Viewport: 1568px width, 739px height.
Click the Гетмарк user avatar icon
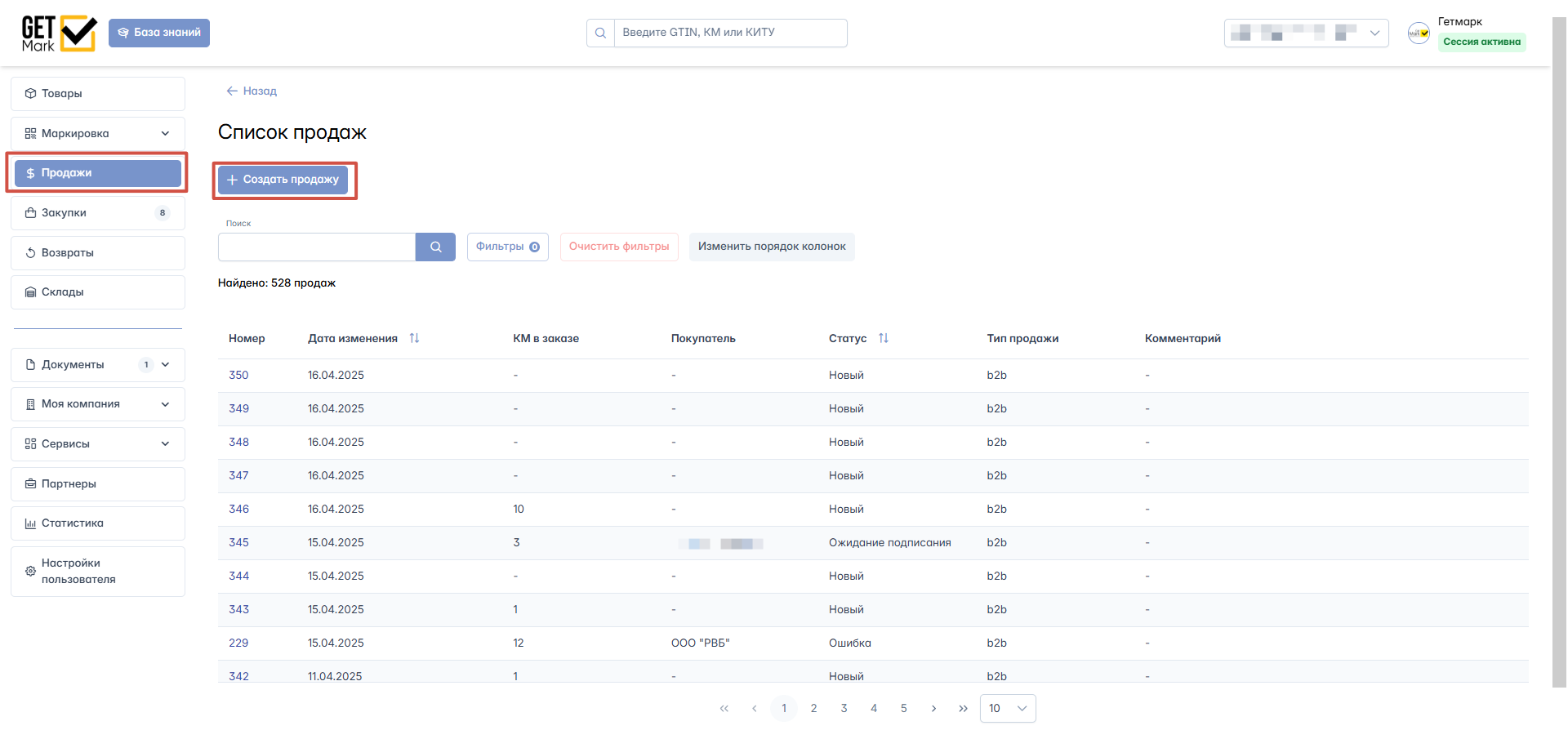coord(1419,33)
